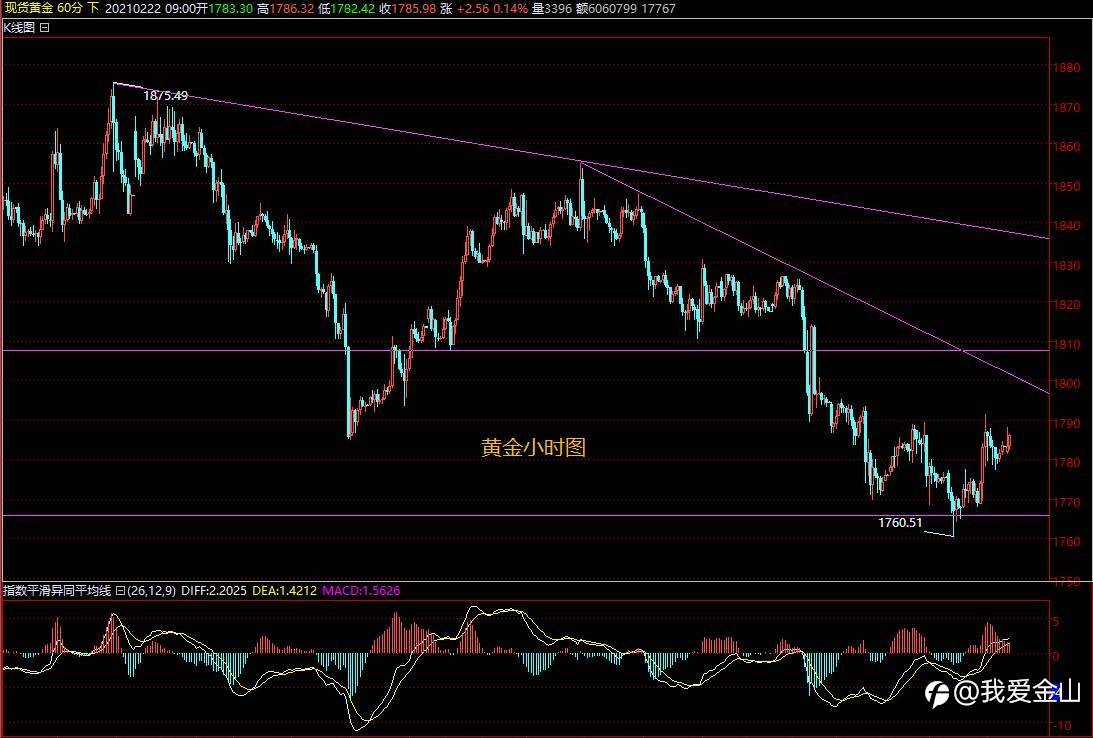Click the 1875.49 peak price annotation
The height and width of the screenshot is (738, 1093).
tap(165, 95)
